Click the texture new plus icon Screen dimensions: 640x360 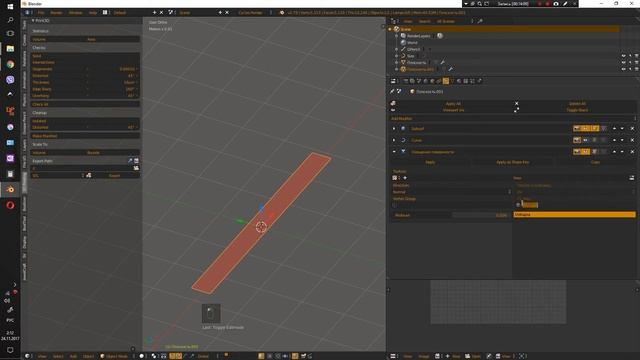(x=405, y=178)
